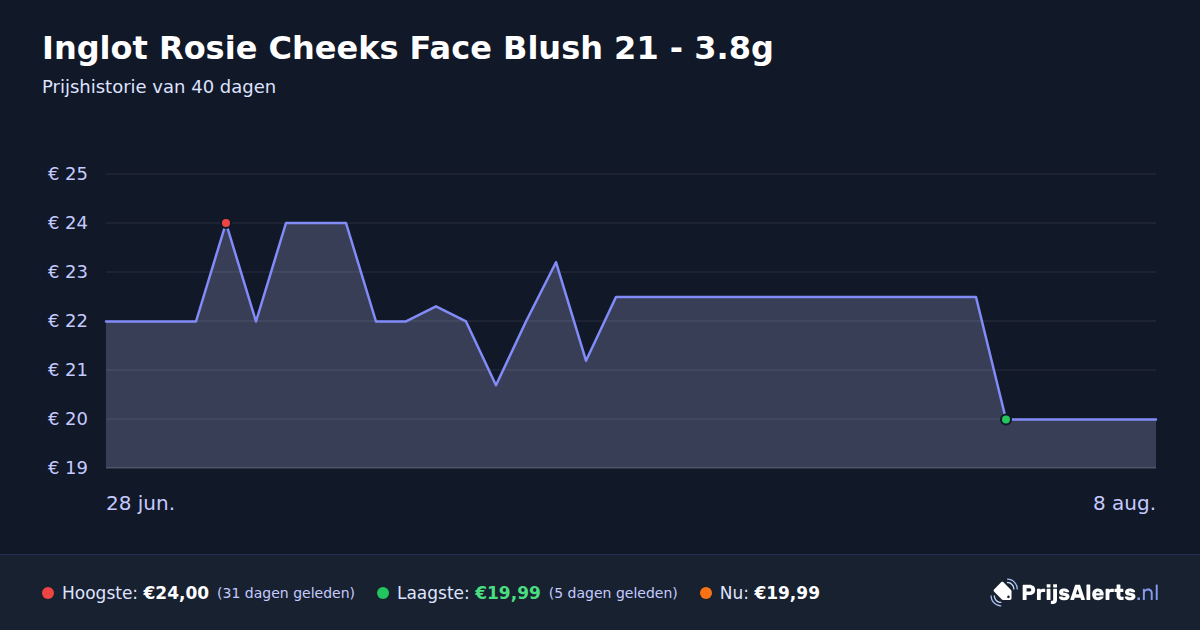
Task: Select the Nu €19,99 current price
Action: tap(787, 593)
